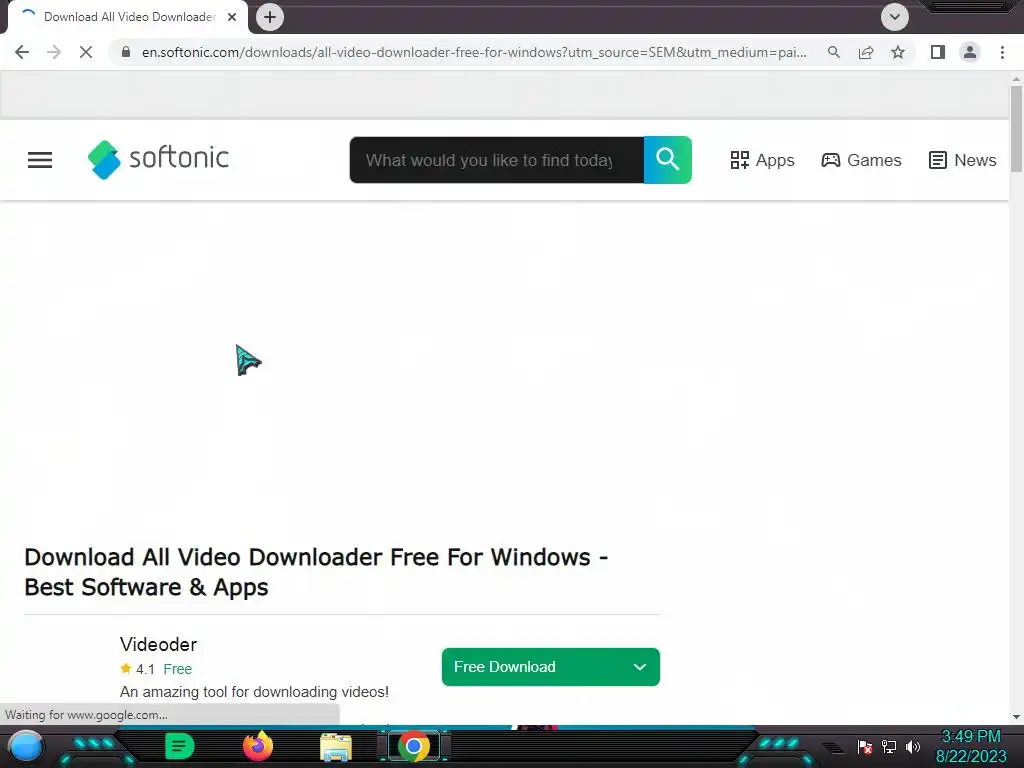This screenshot has width=1024, height=768.
Task: Click the Videoder 4.1 star rating
Action: coord(137,669)
